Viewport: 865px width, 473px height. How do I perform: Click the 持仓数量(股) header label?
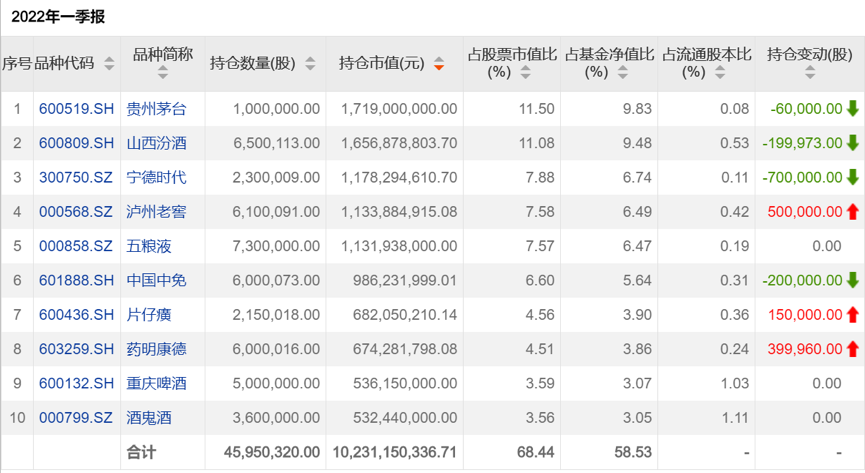click(253, 63)
